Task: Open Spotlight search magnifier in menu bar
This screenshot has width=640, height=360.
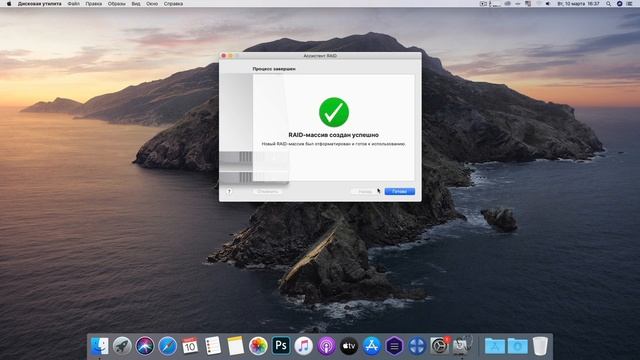Action: point(609,4)
